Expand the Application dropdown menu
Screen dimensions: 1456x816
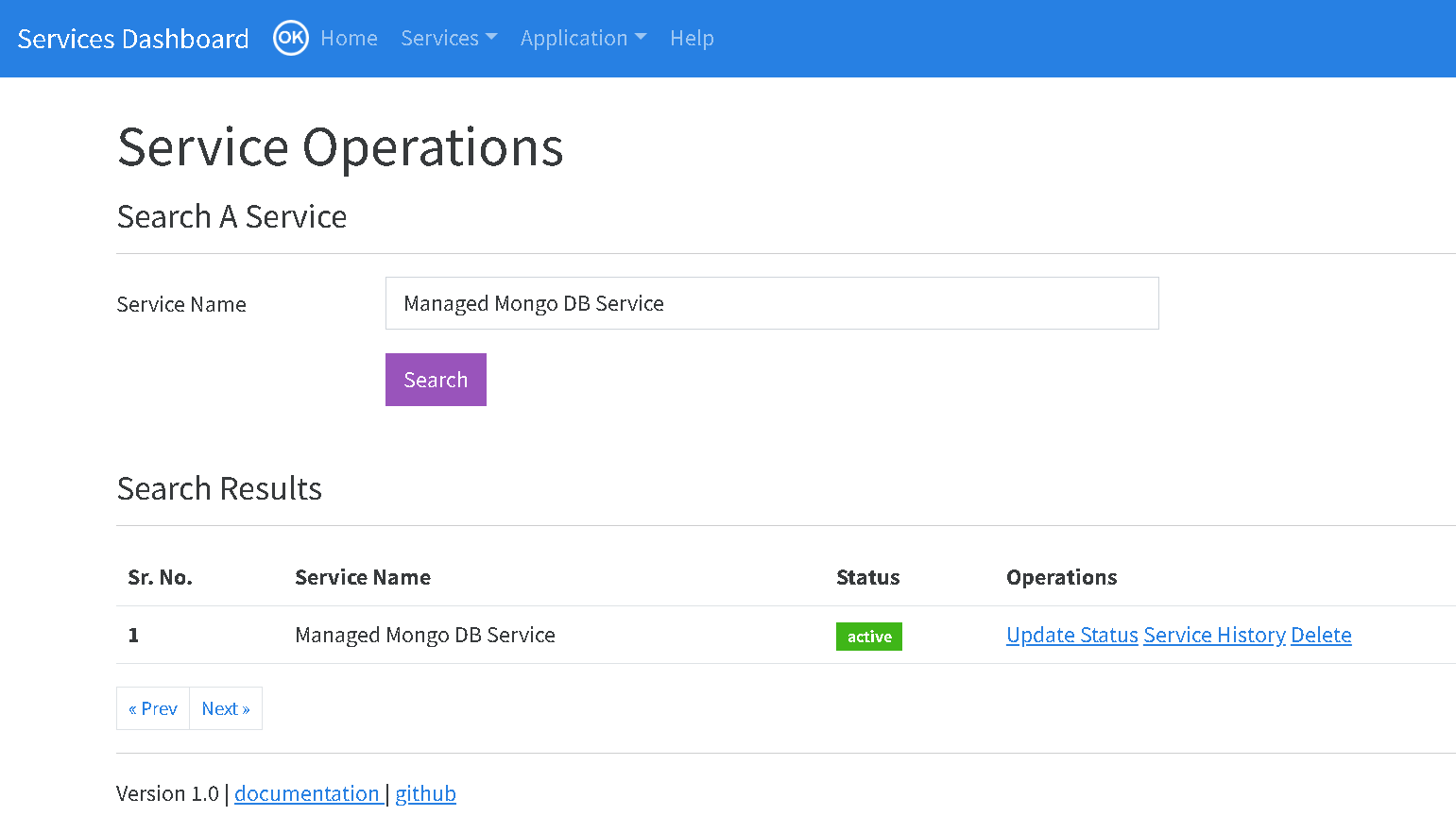pyautogui.click(x=583, y=39)
